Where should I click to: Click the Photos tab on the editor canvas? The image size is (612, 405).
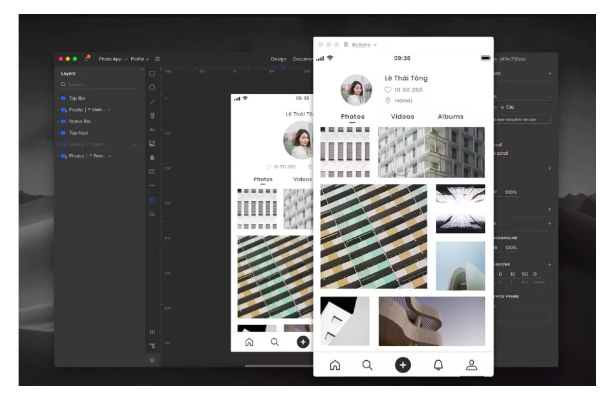263,179
